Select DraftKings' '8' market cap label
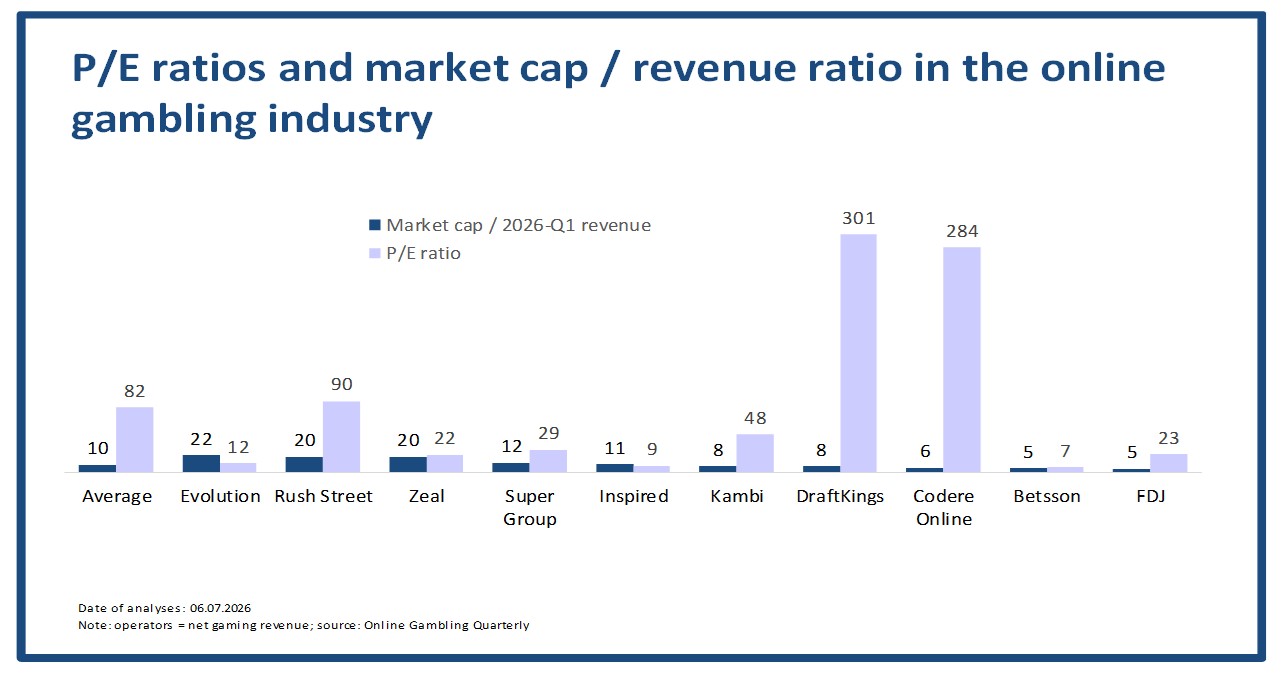This screenshot has height=673, width=1285. click(x=821, y=450)
